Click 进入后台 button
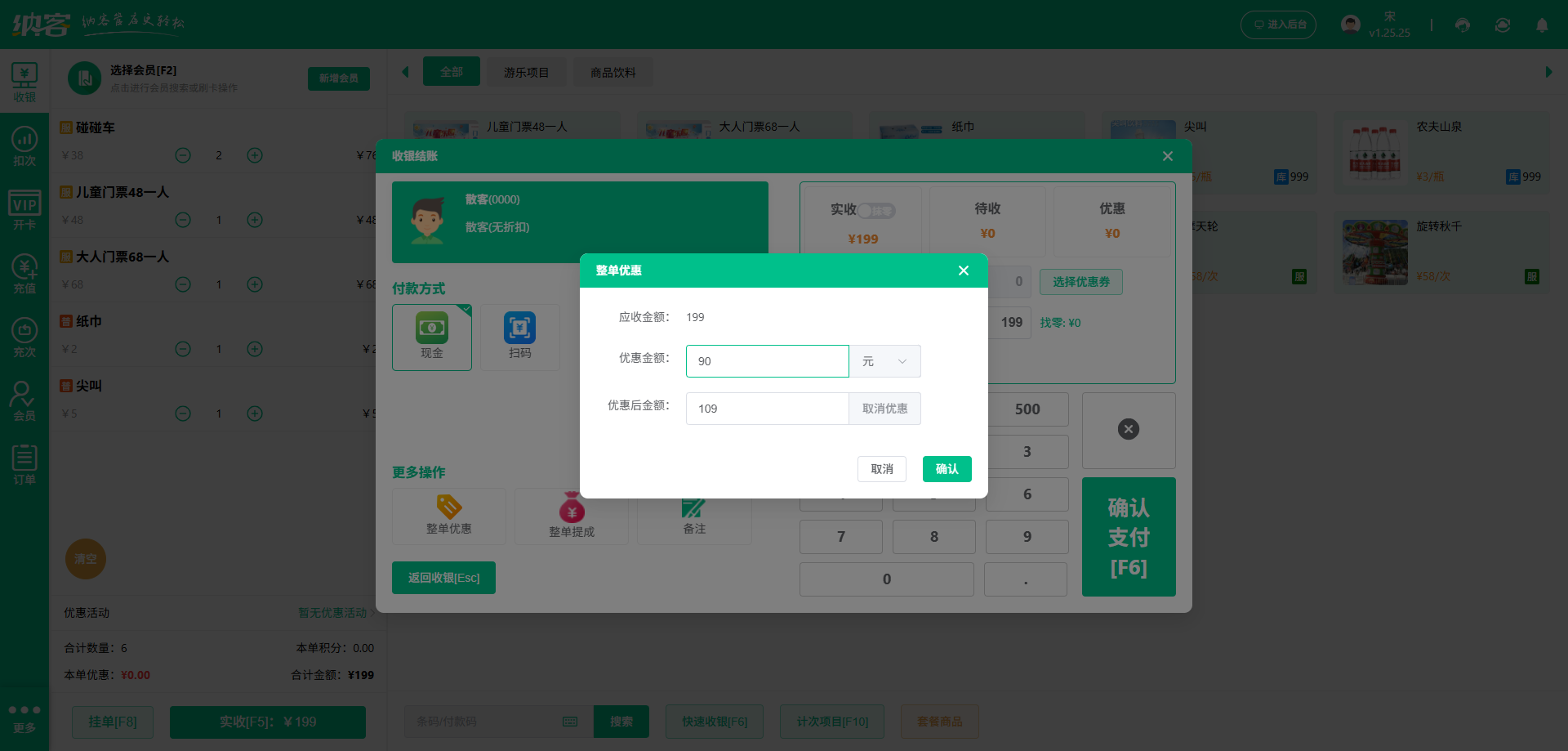The image size is (1568, 751). tap(1278, 25)
